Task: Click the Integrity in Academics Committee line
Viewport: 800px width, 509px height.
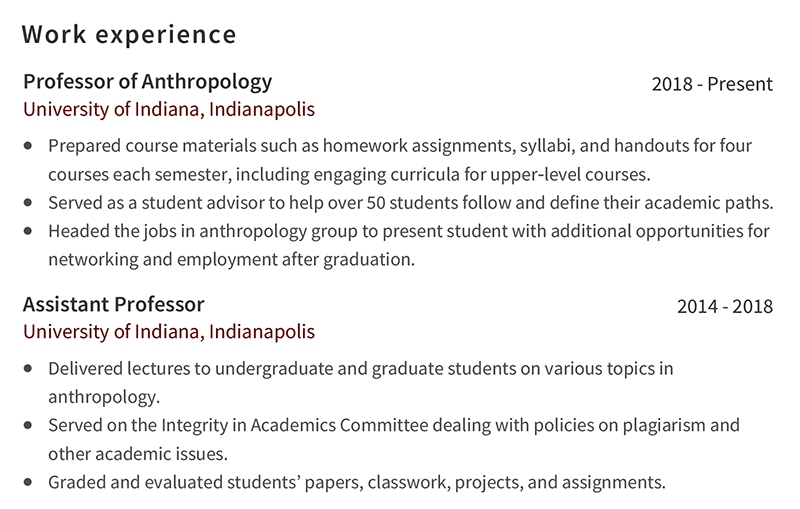Action: (x=394, y=425)
